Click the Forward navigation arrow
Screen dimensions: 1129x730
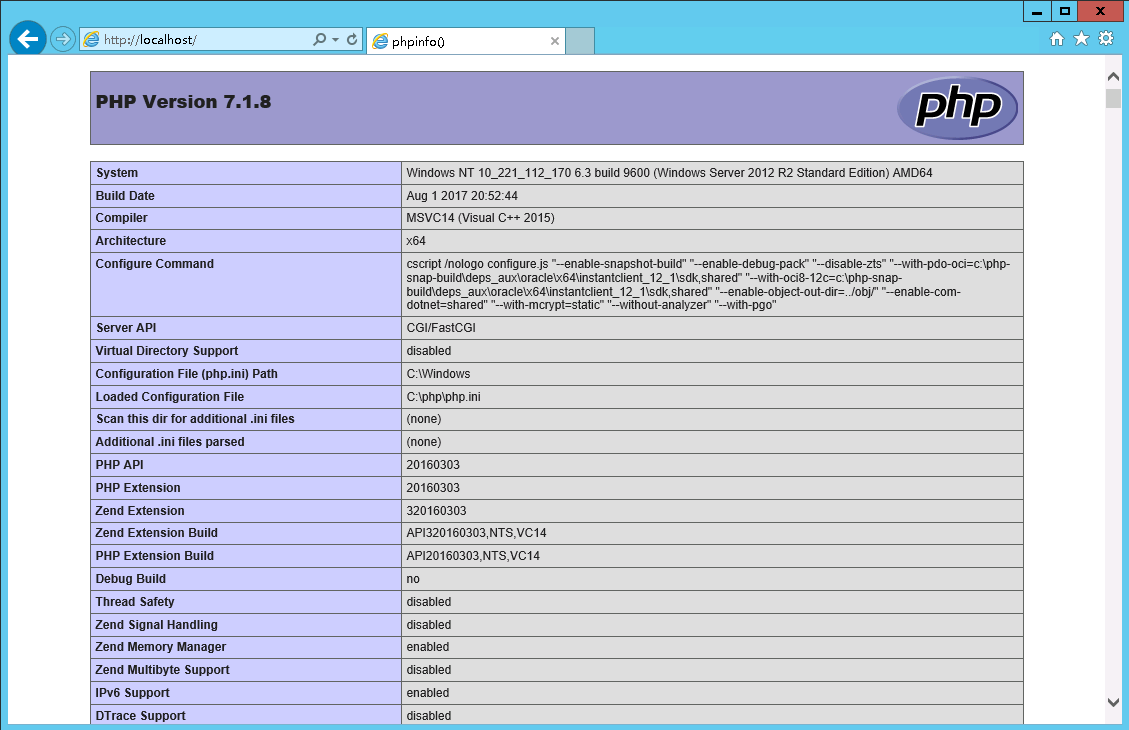tap(63, 39)
